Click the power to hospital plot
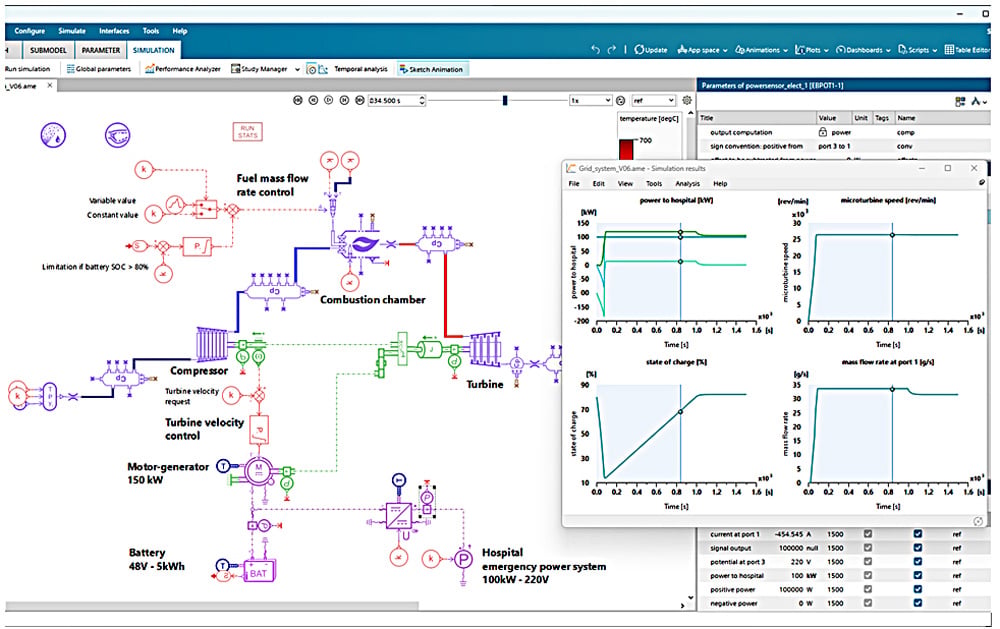Image resolution: width=1000 pixels, height=629 pixels. pos(677,272)
